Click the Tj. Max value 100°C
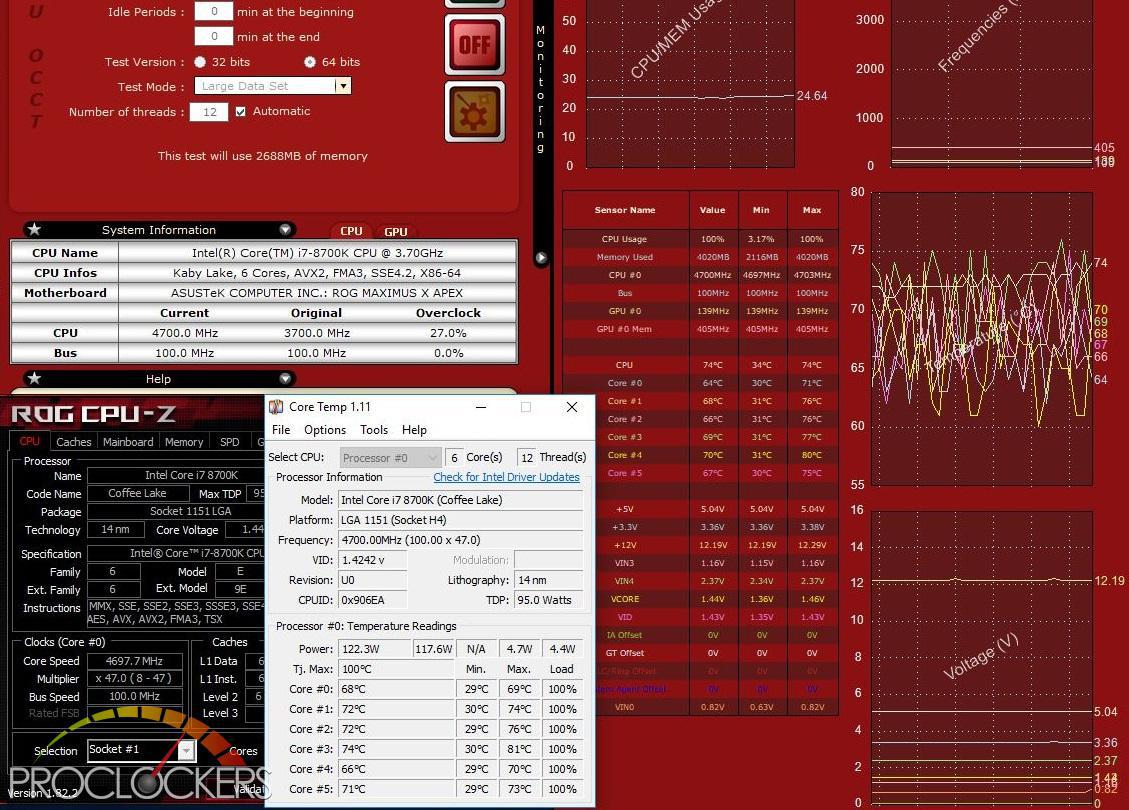 [x=396, y=670]
